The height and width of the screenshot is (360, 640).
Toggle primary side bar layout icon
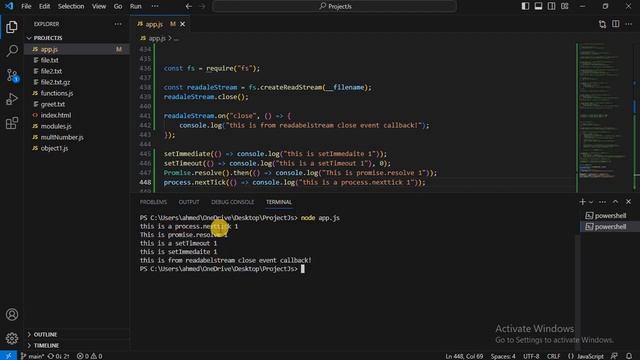pos(525,6)
